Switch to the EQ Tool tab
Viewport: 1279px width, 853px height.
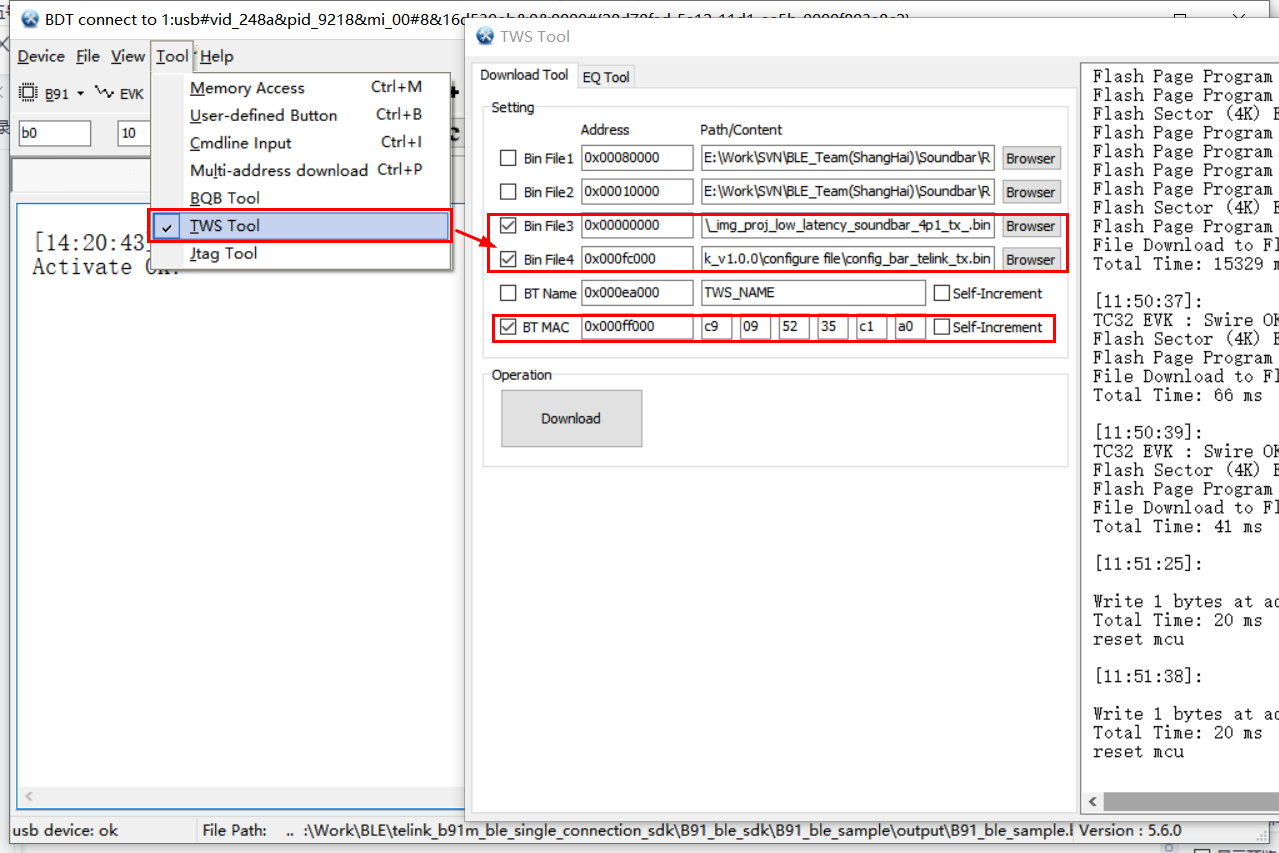coord(605,76)
